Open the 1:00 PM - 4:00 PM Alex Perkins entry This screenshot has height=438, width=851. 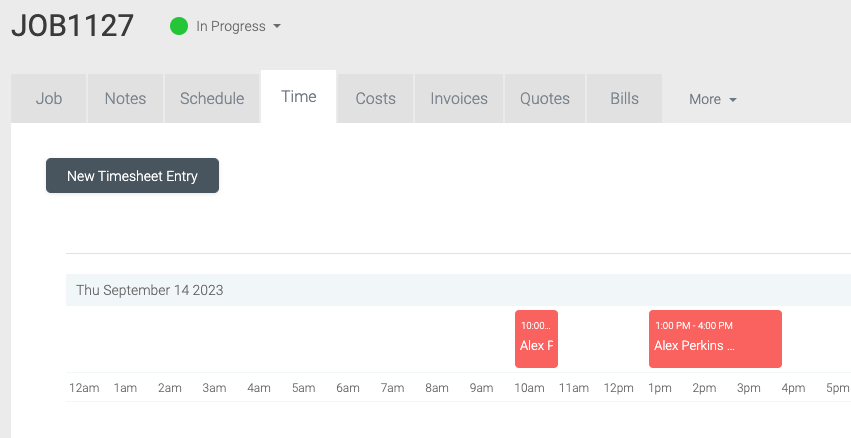coord(715,339)
